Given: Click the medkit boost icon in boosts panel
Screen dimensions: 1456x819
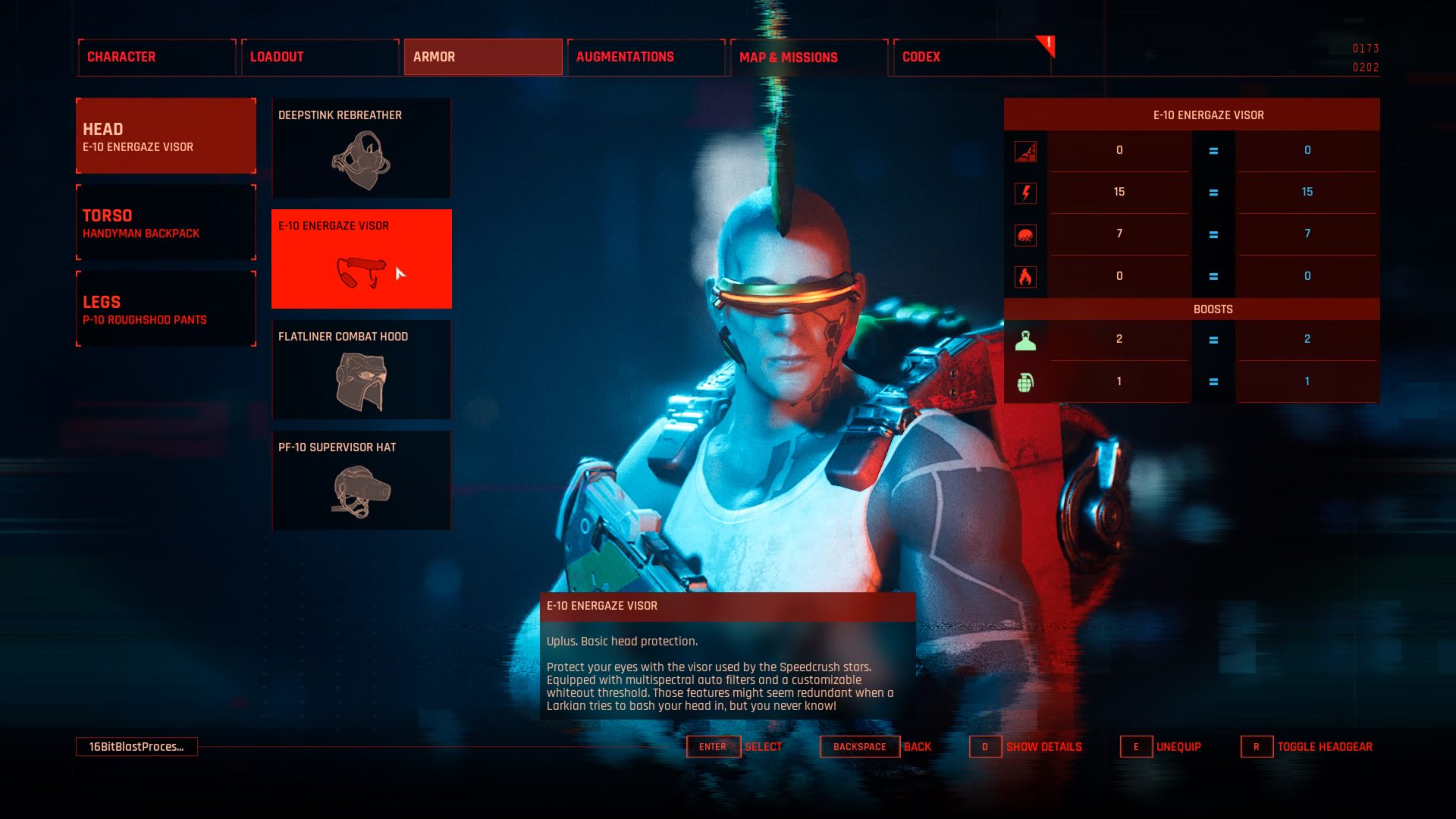Looking at the screenshot, I should tap(1024, 339).
